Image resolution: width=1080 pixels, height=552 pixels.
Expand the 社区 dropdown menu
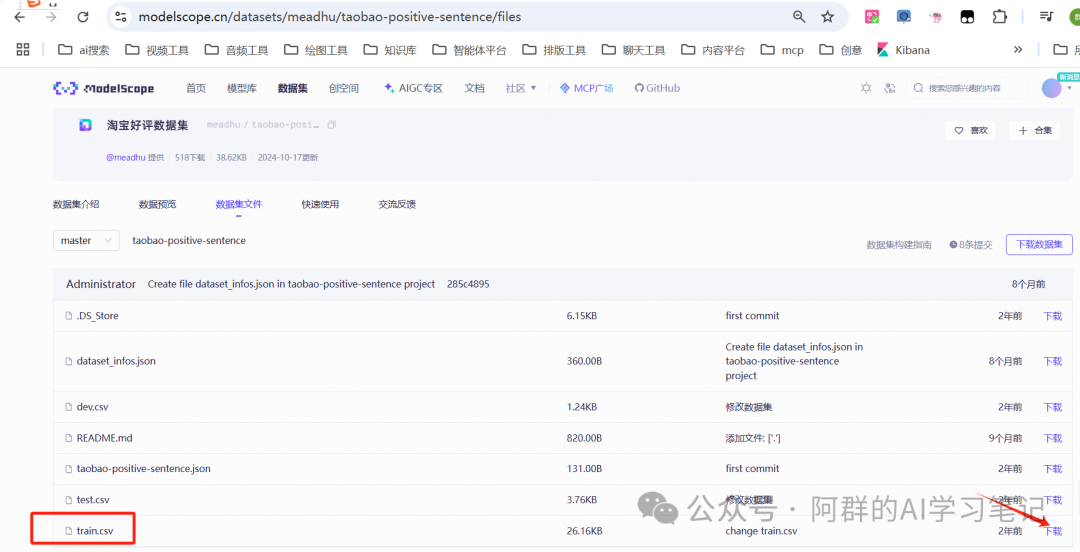click(x=521, y=88)
